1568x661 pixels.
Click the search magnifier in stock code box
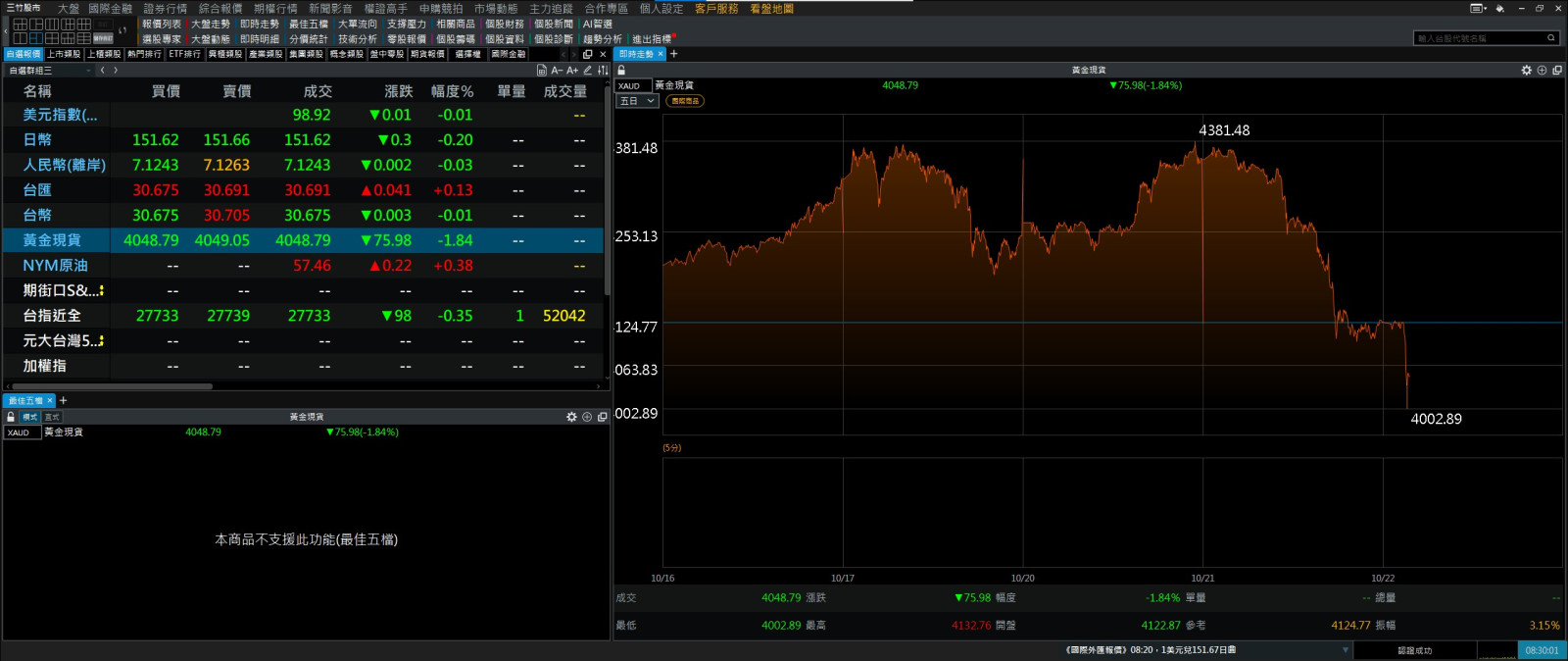tap(1551, 38)
